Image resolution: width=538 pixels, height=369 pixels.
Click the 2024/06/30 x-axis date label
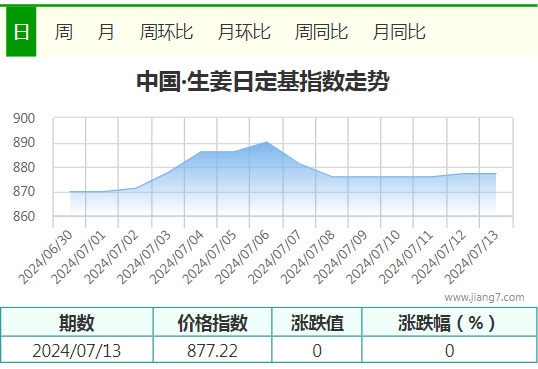point(45,257)
